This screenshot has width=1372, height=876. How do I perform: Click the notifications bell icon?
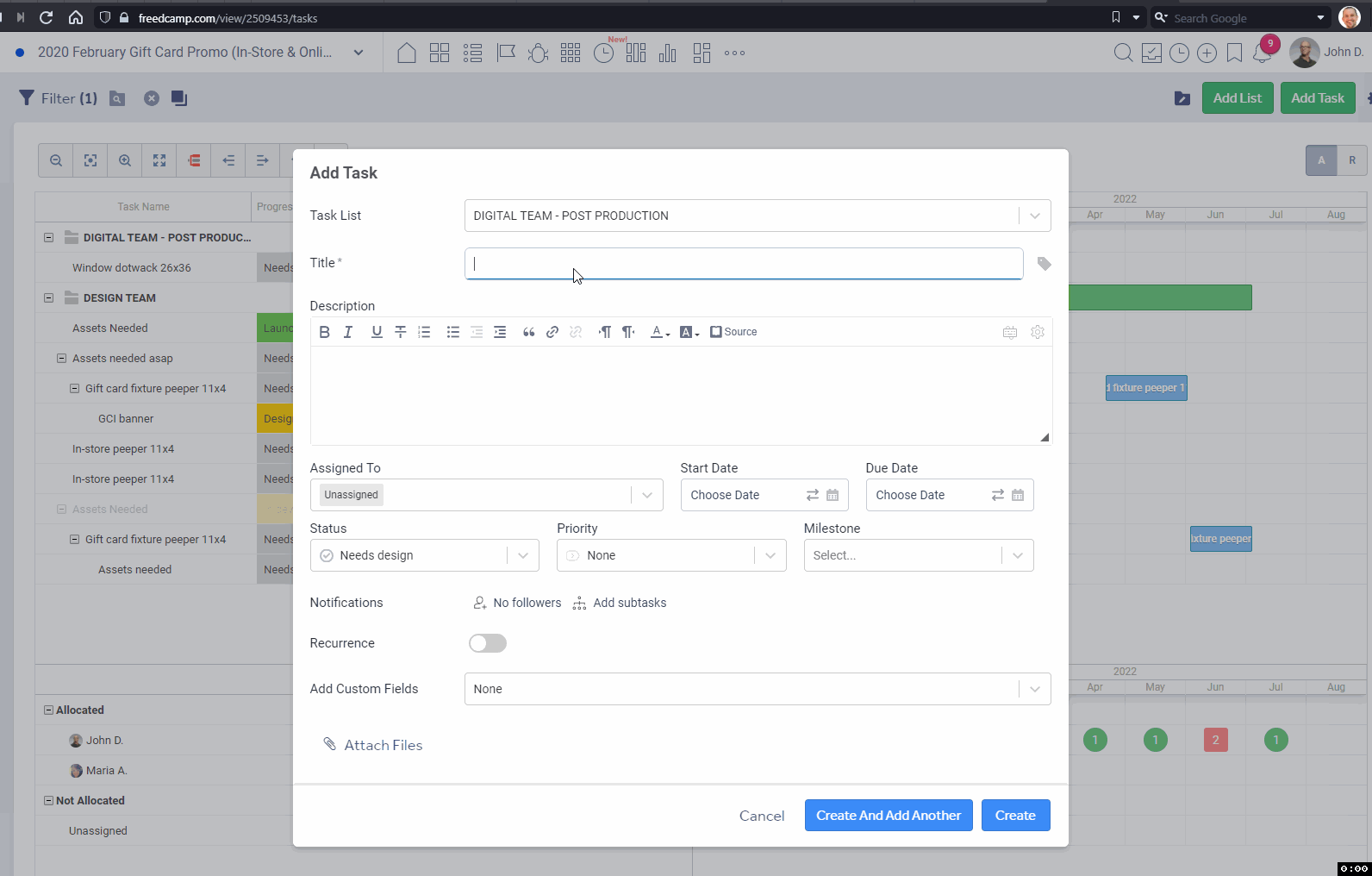[x=1263, y=53]
